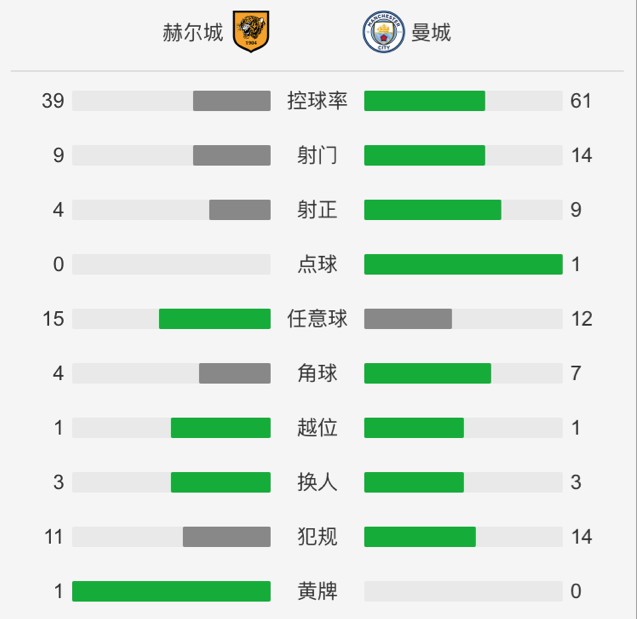Click Hull's gray 犯规 fouls bar
This screenshot has width=637, height=619.
[x=227, y=537]
